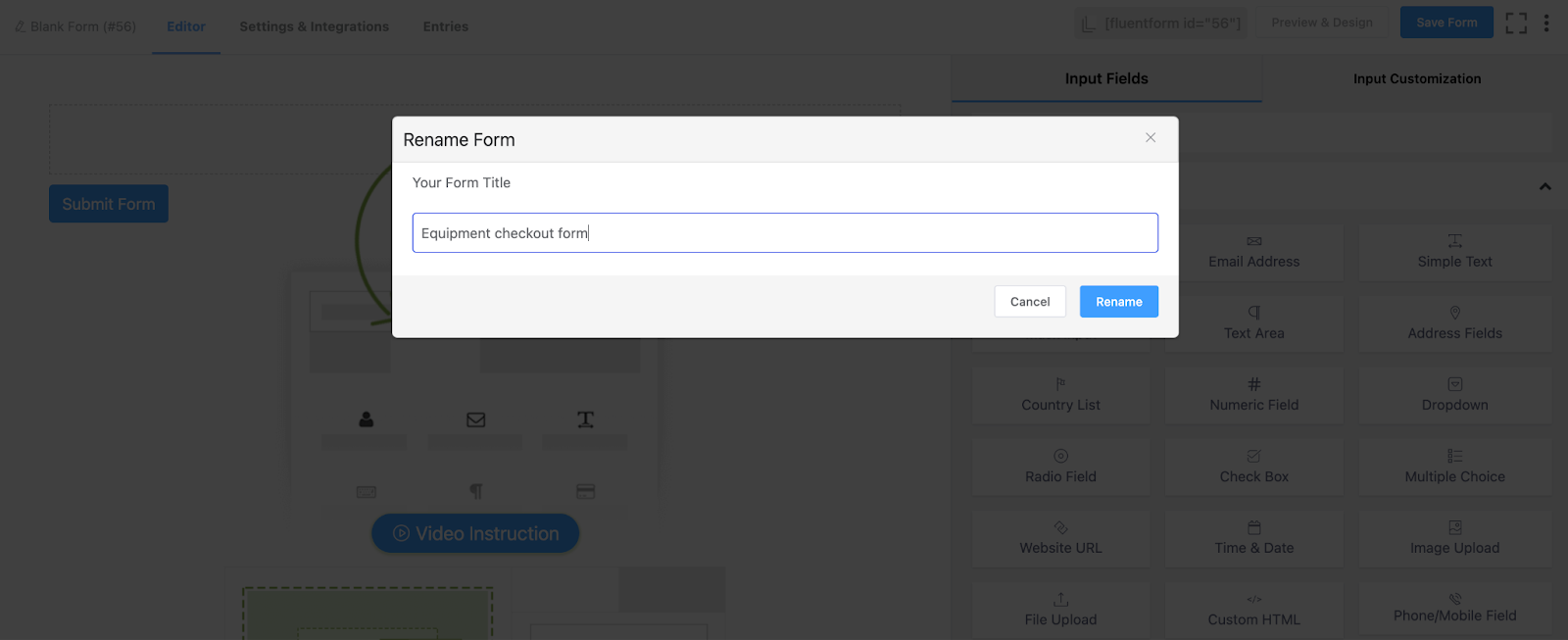Add the Dropdown field
This screenshot has width=1568, height=640.
(1454, 395)
